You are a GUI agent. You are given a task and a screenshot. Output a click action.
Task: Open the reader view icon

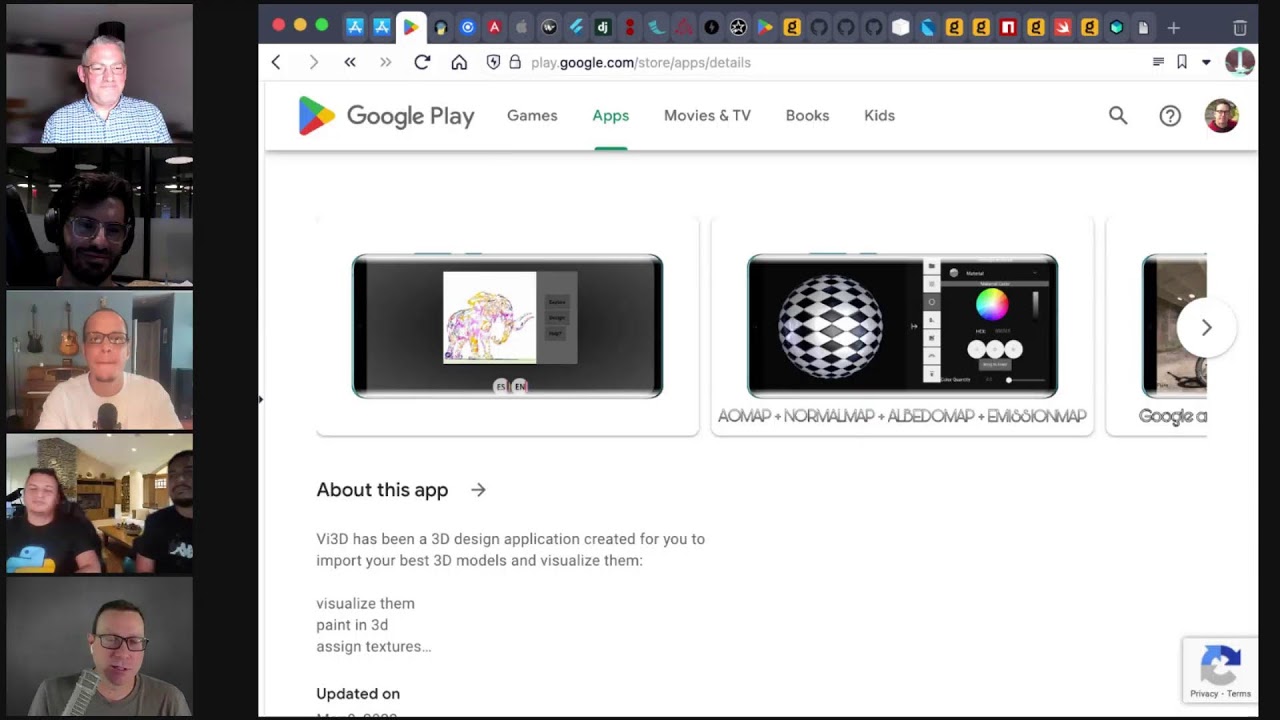[x=1158, y=62]
